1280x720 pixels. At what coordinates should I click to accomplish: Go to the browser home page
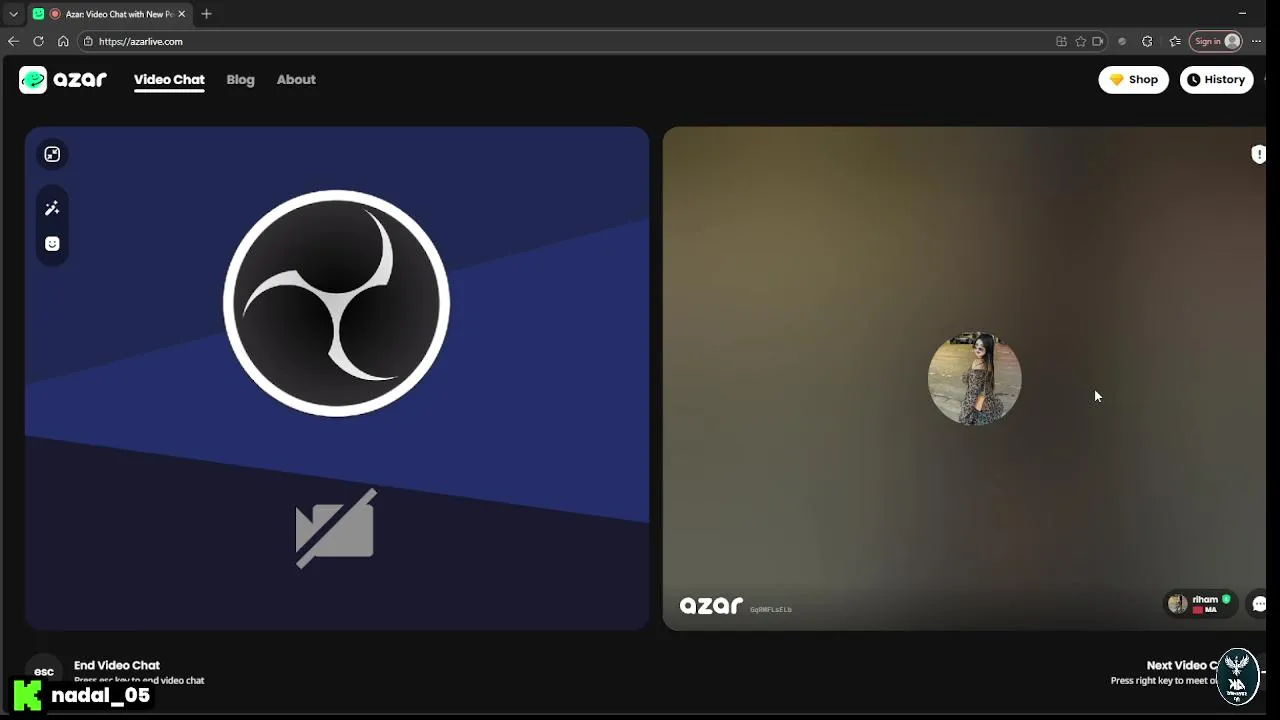click(63, 41)
